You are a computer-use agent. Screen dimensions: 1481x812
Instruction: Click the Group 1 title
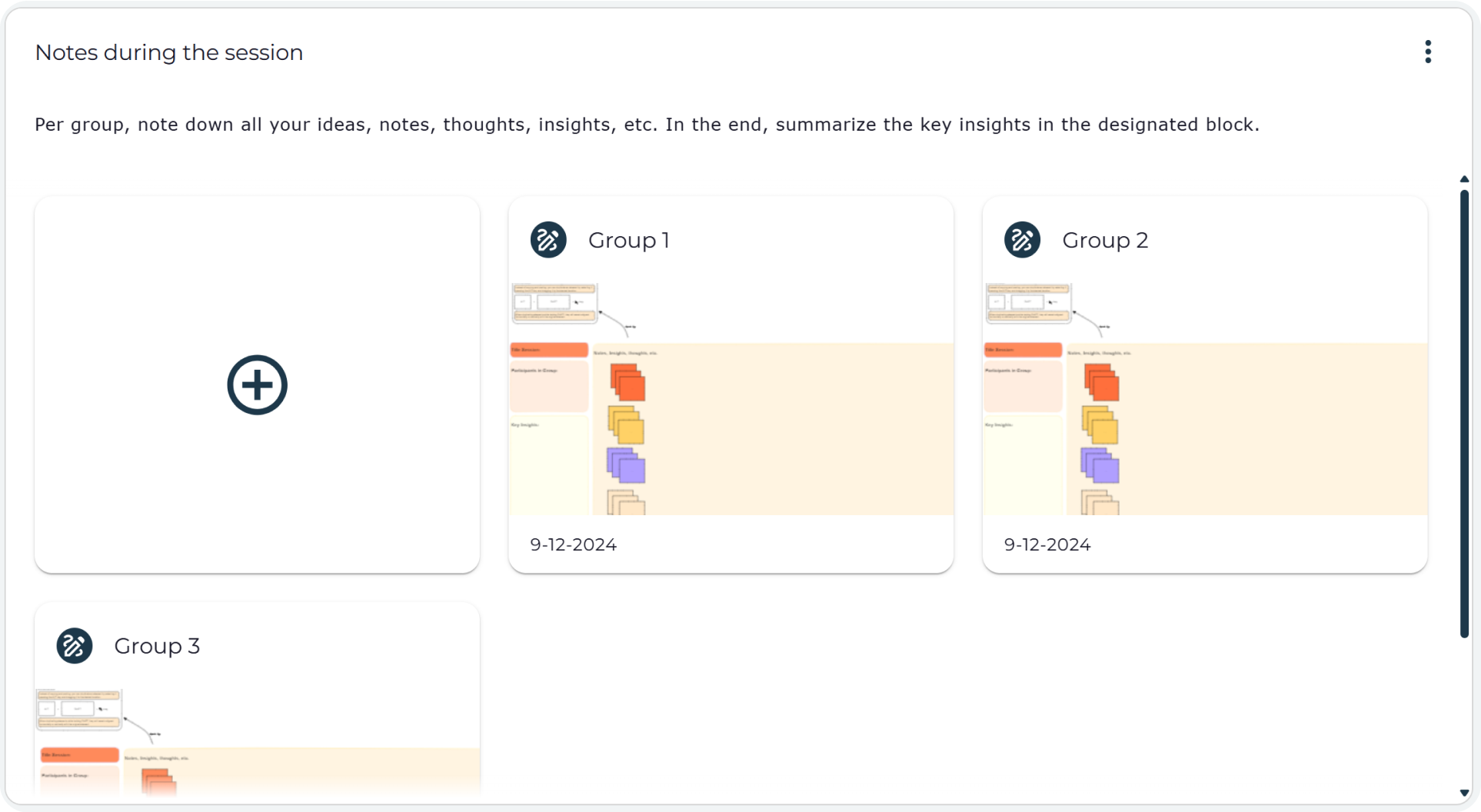click(628, 240)
